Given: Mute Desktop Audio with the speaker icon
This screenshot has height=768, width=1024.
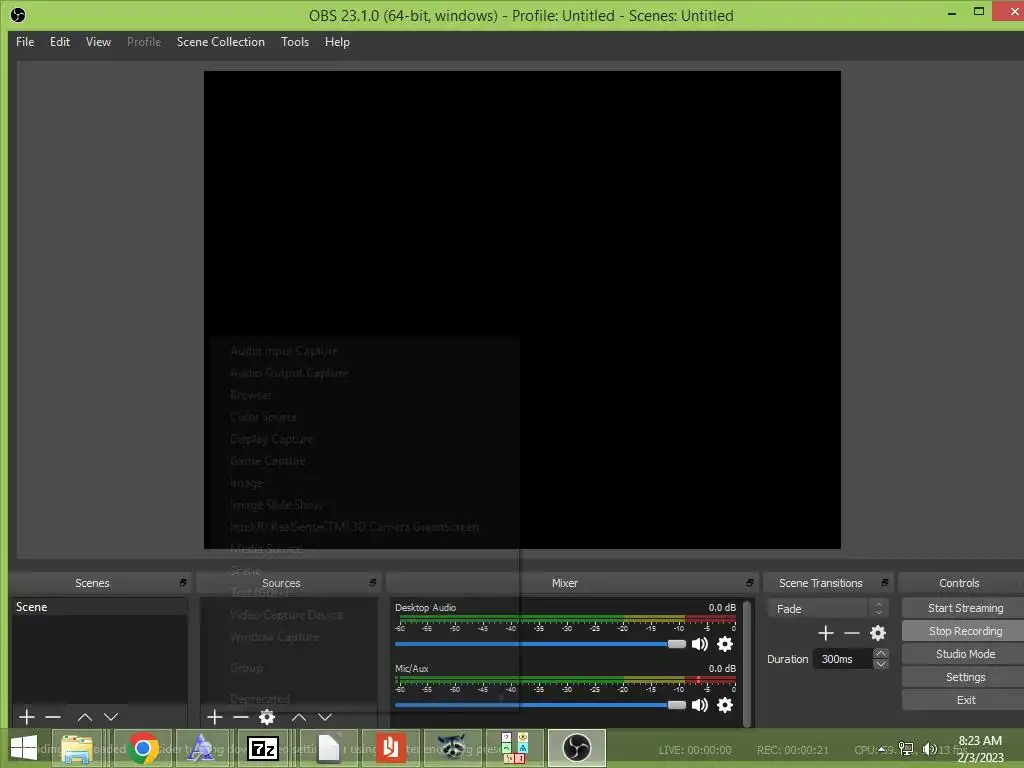Looking at the screenshot, I should tap(699, 644).
